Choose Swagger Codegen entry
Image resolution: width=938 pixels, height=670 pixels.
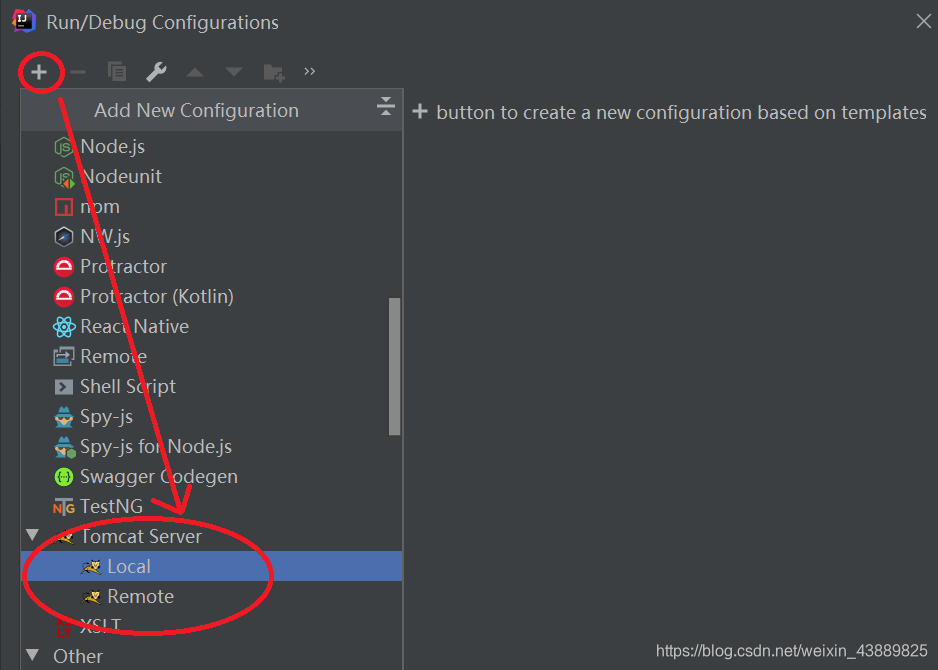pyautogui.click(x=159, y=477)
